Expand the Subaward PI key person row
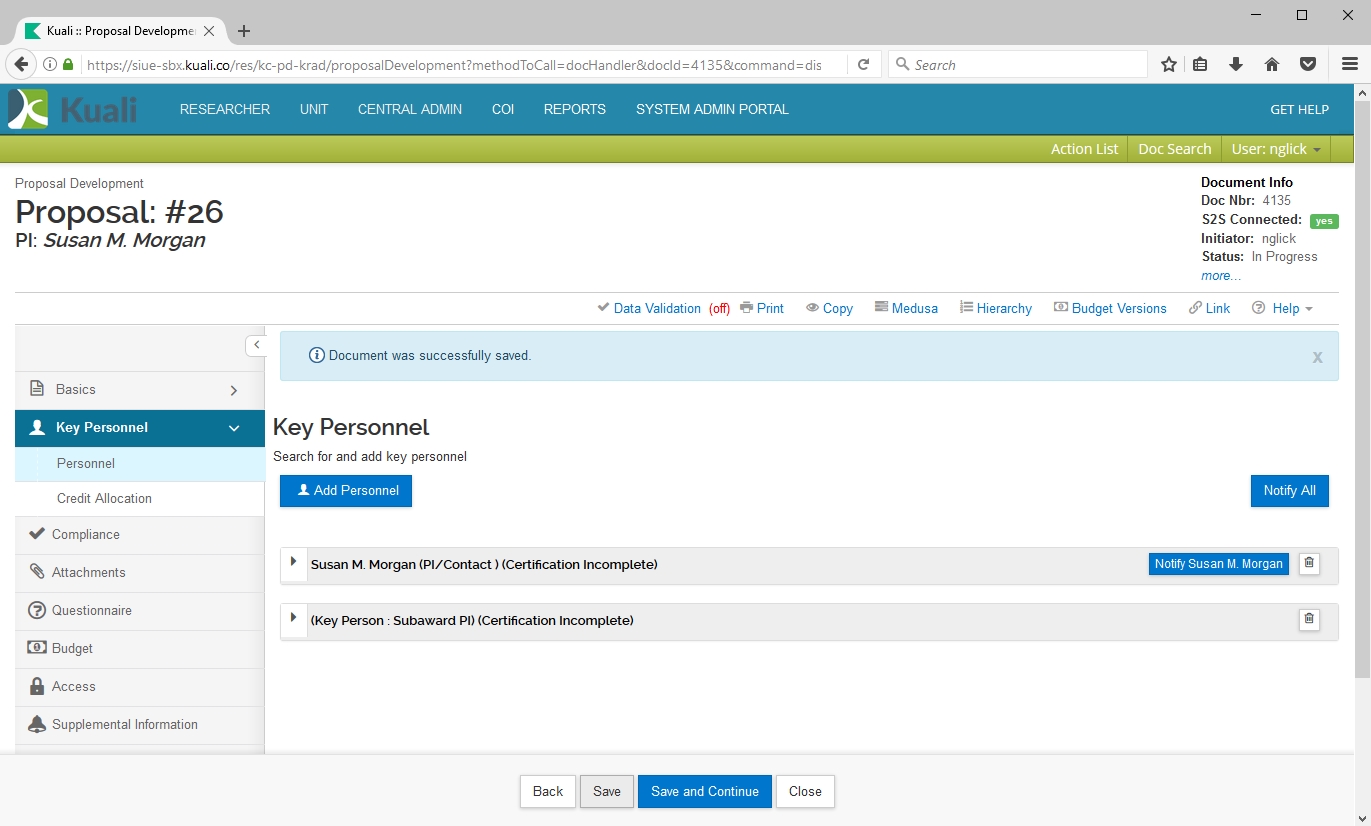This screenshot has height=826, width=1371. tap(293, 619)
